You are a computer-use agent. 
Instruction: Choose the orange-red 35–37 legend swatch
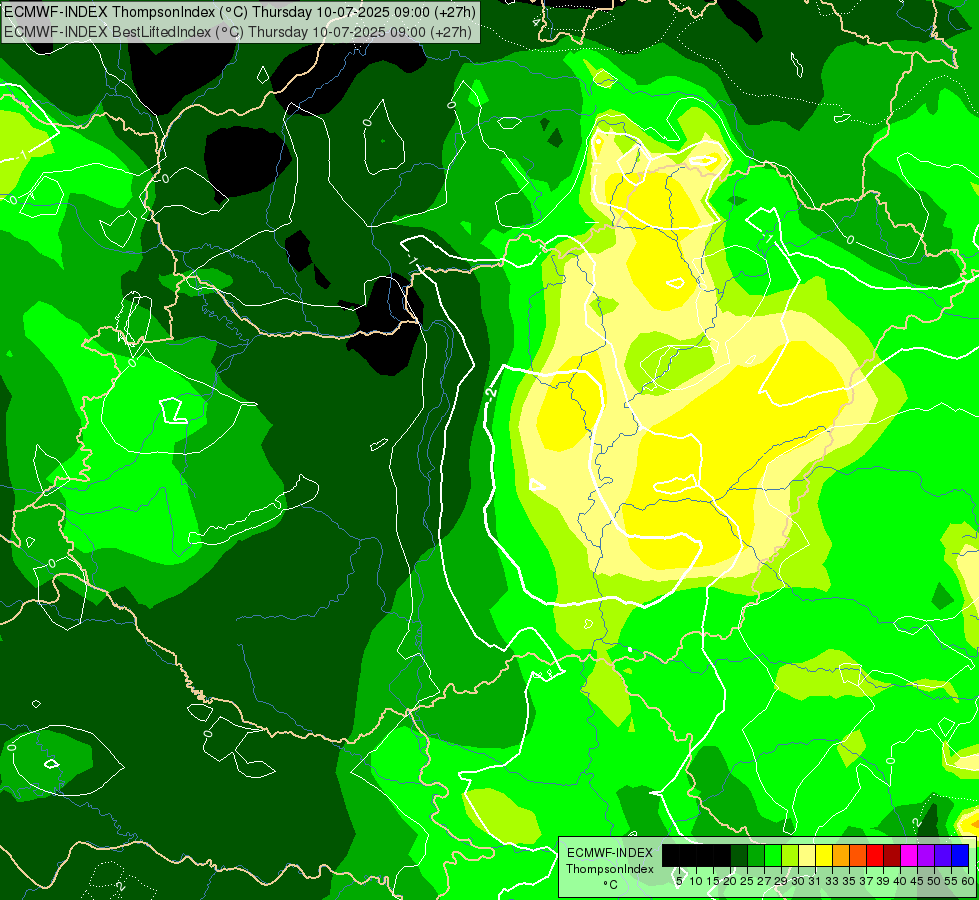[858, 855]
